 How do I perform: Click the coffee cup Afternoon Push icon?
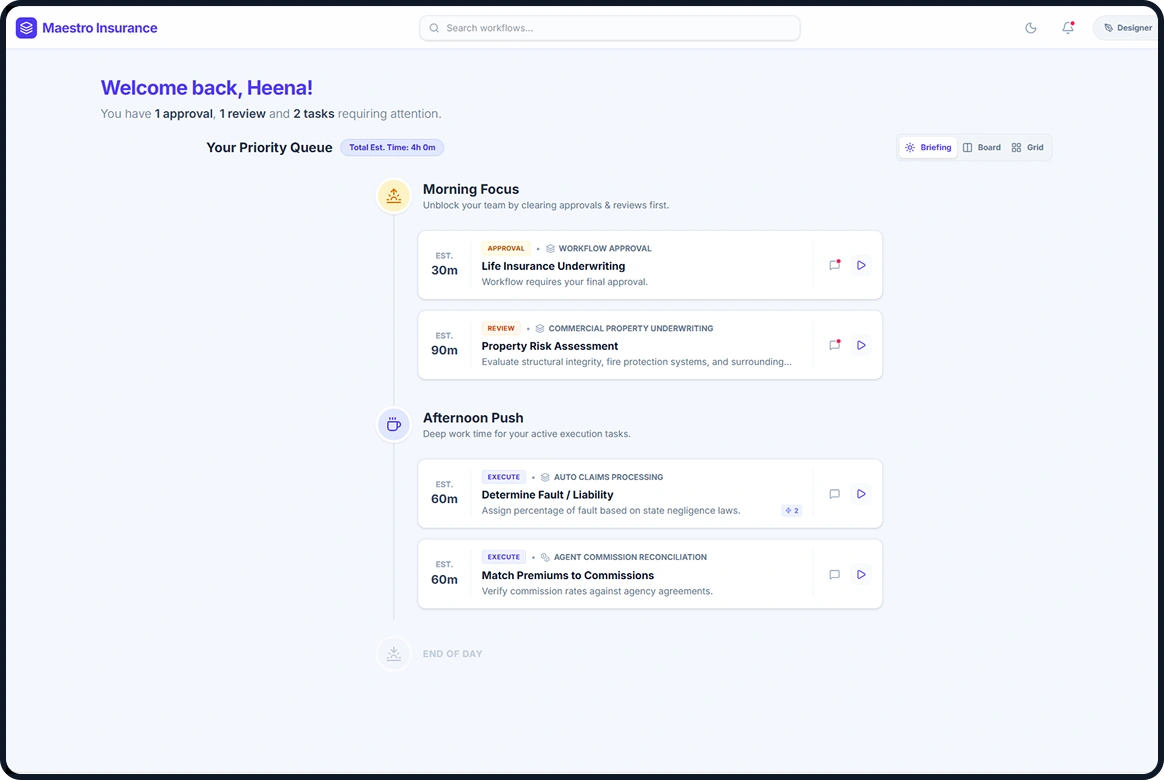393,424
